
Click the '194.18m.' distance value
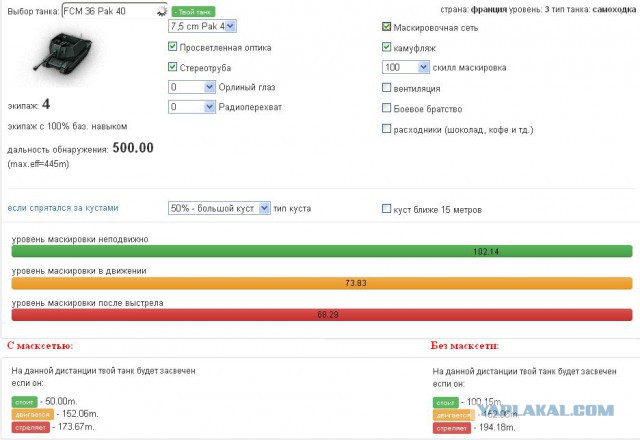pyautogui.click(x=498, y=428)
